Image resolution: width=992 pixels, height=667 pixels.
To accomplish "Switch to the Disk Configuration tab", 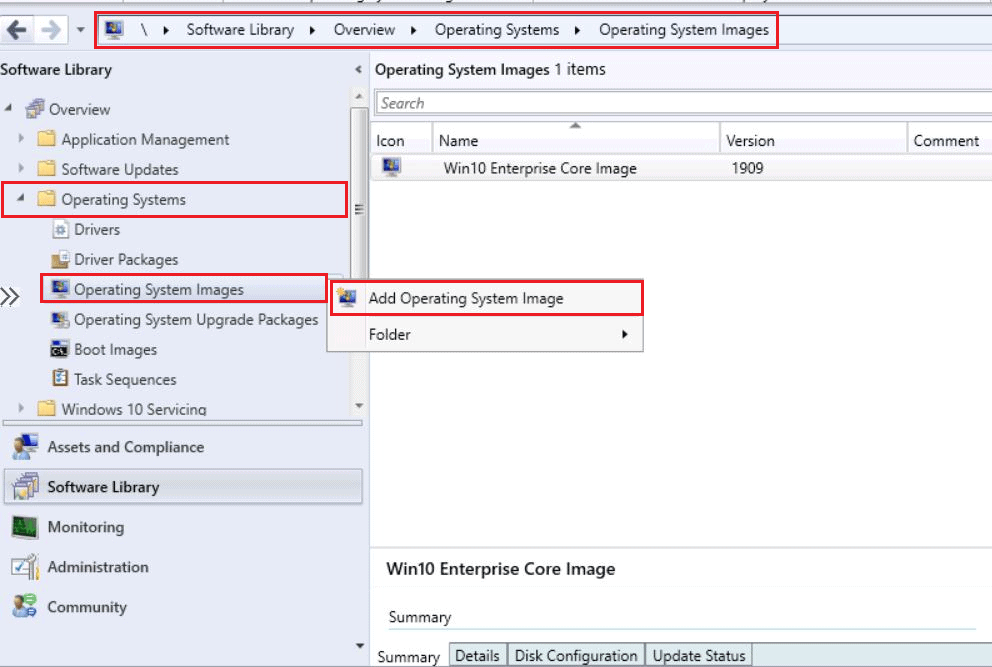I will click(x=576, y=656).
